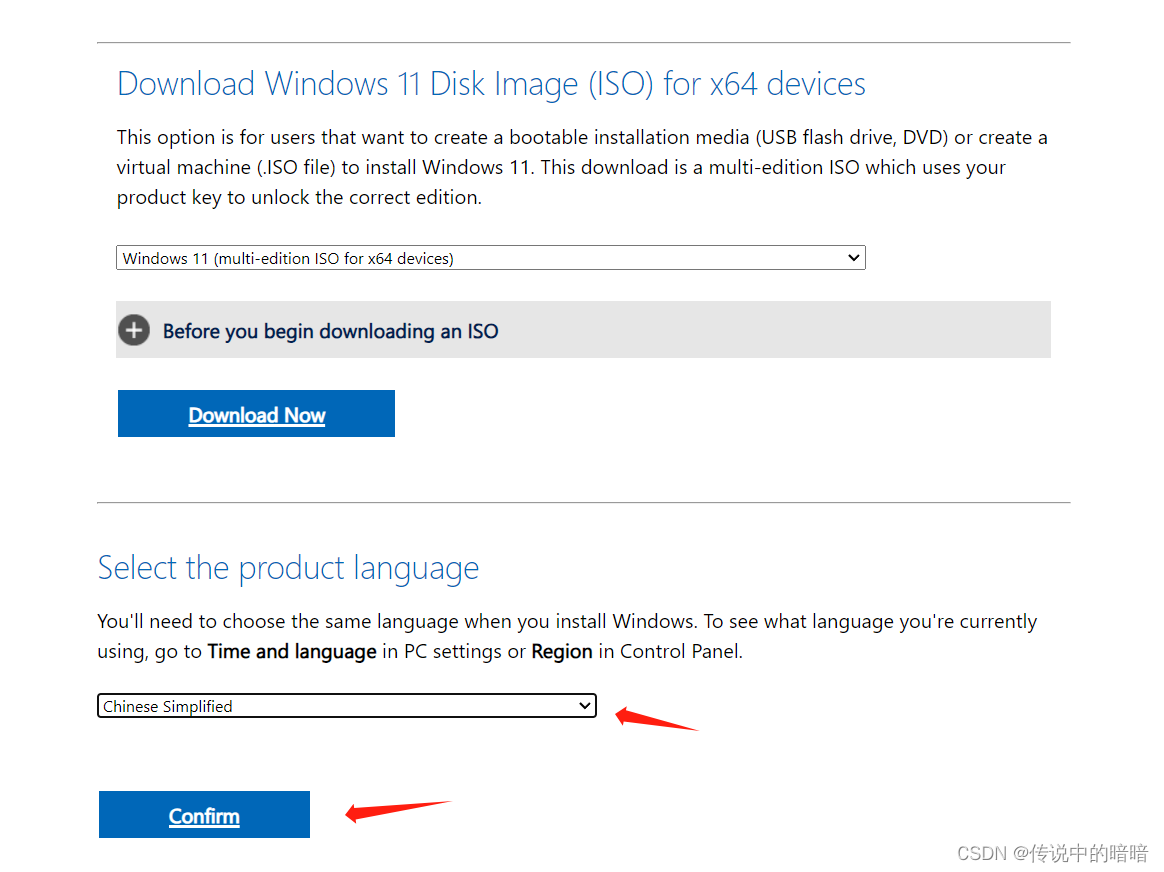Image resolution: width=1164 pixels, height=872 pixels.
Task: Open the Windows 11 multi-edition ISO dropdown
Action: pyautogui.click(x=491, y=258)
